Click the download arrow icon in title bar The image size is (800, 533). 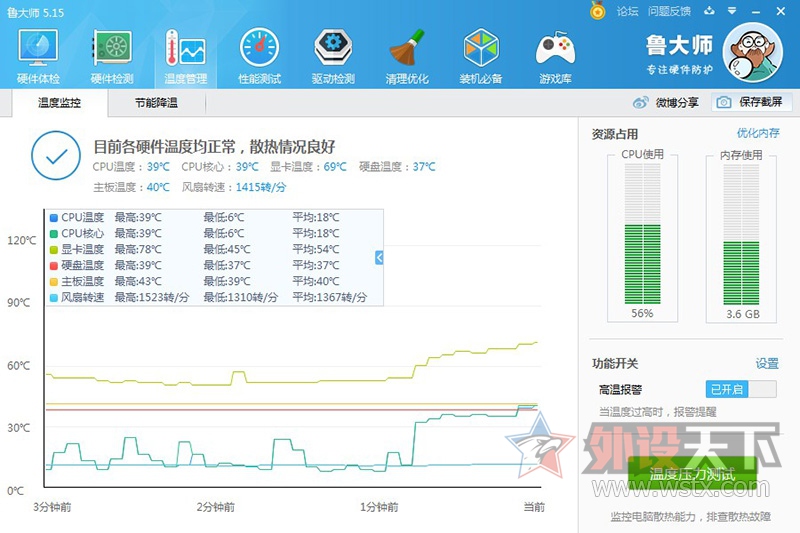point(709,11)
